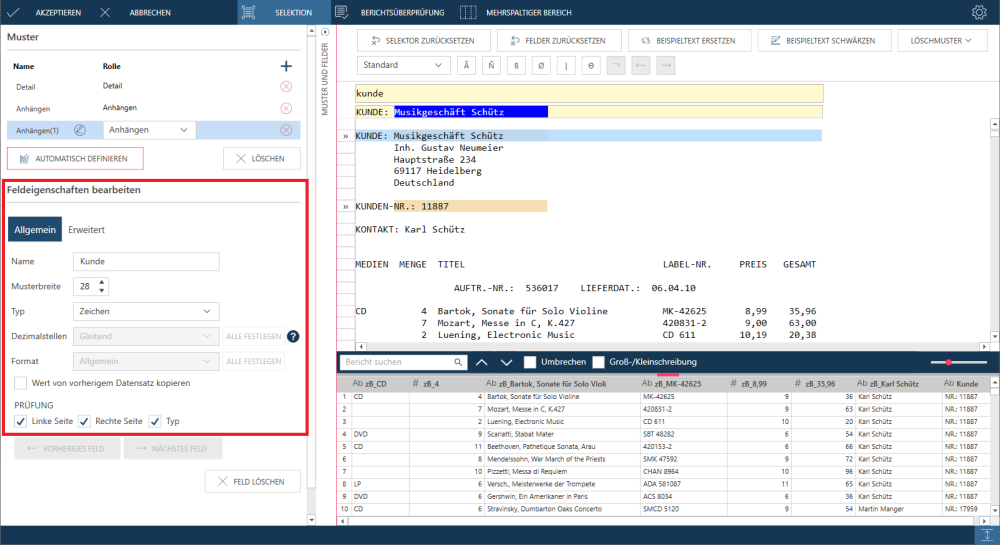Open the Standard selector dropdown
The height and width of the screenshot is (545, 1000).
click(x=403, y=66)
